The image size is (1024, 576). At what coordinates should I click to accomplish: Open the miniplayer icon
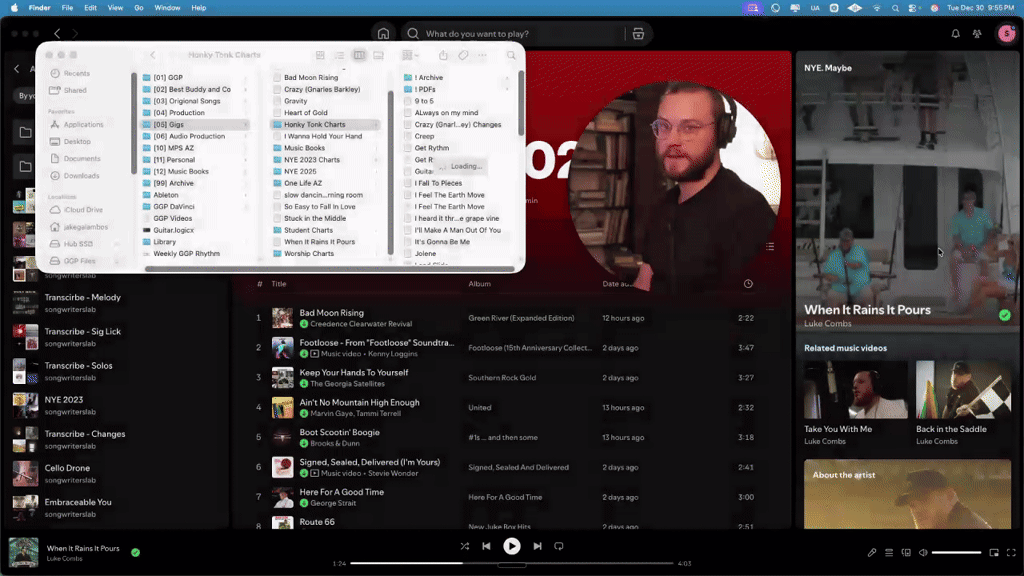pos(994,552)
